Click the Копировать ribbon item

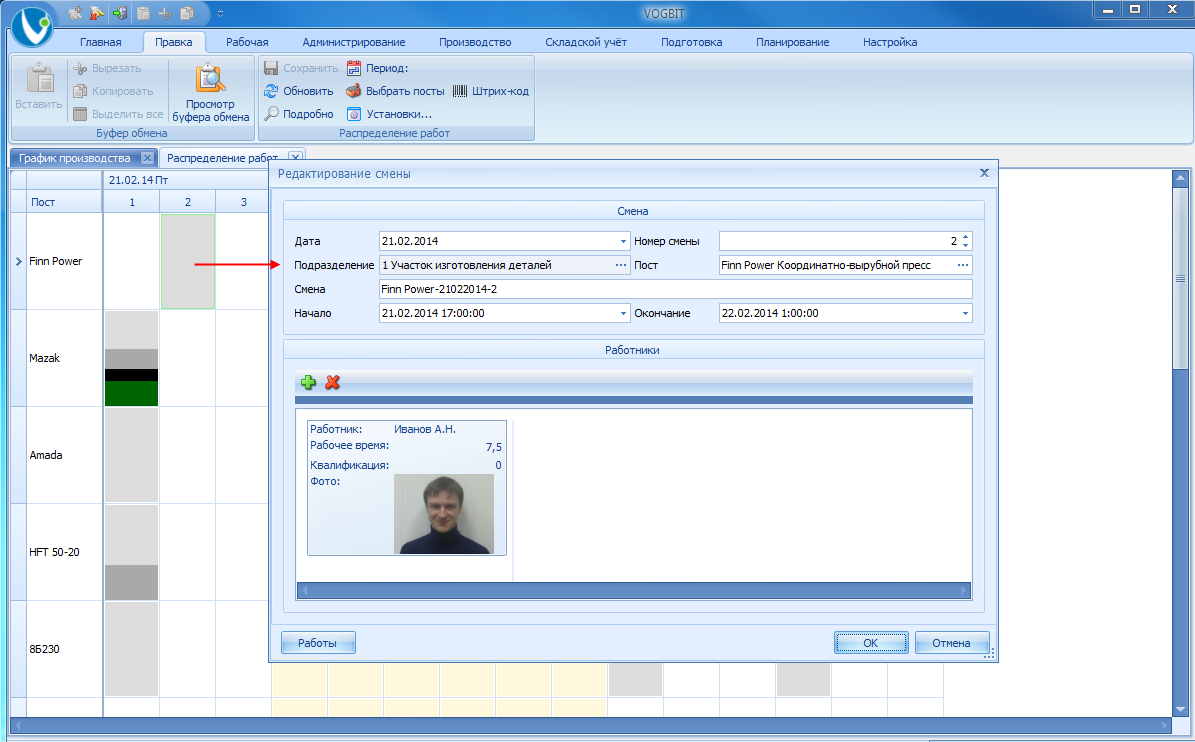click(x=114, y=91)
